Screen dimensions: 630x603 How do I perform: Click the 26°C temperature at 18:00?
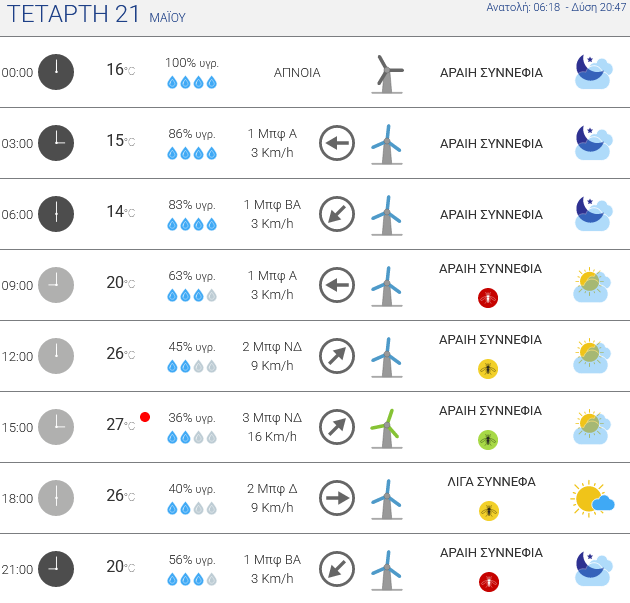[x=120, y=496]
